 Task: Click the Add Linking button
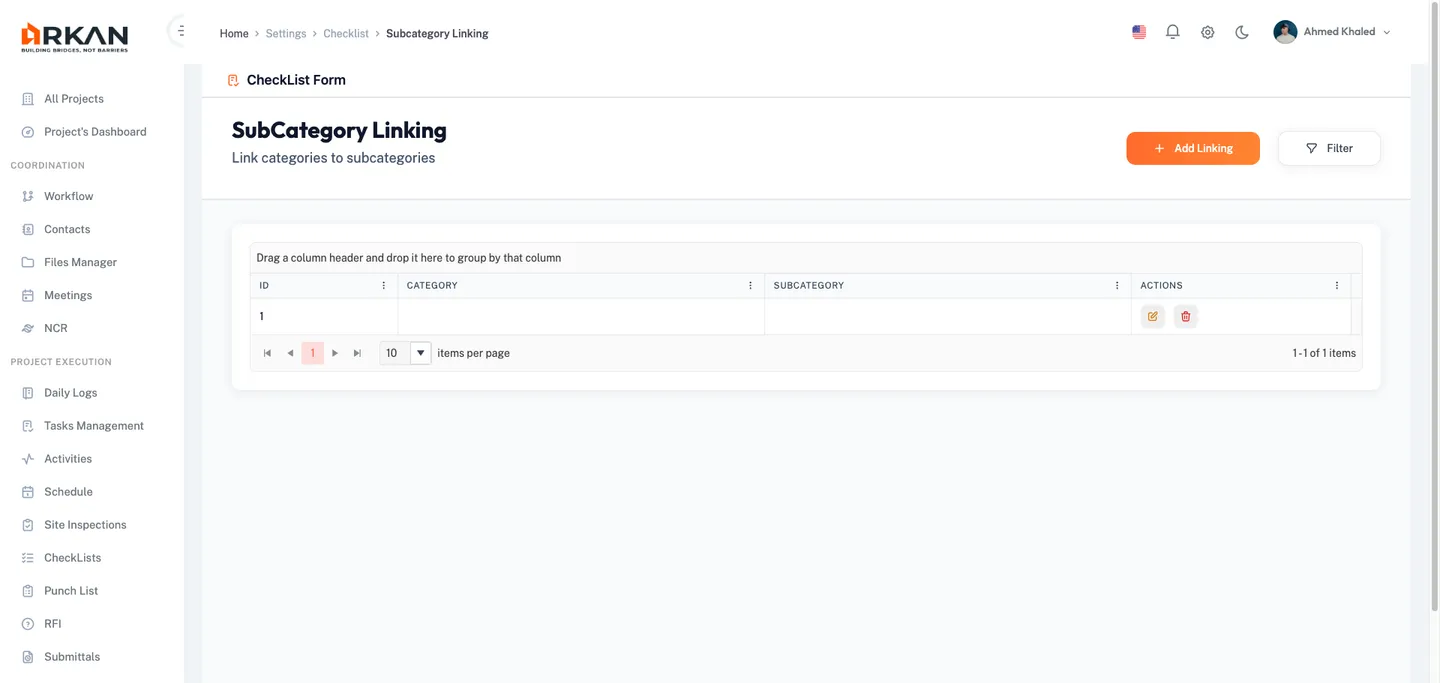pos(1193,147)
